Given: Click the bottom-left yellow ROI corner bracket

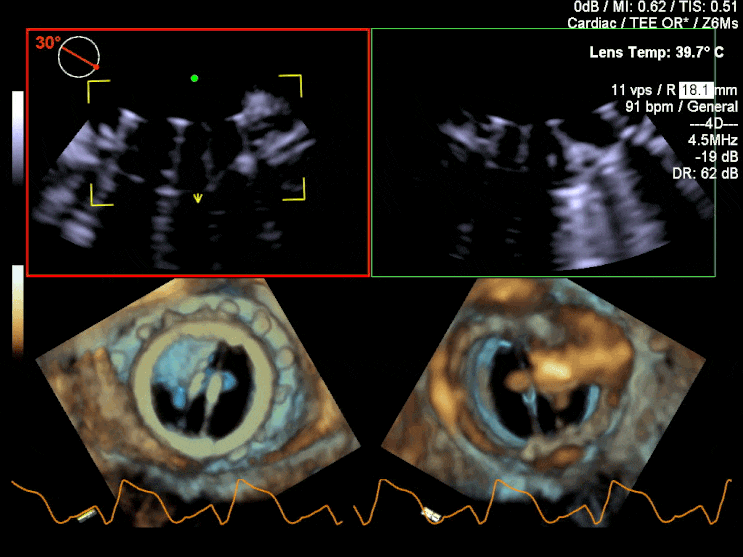Looking at the screenshot, I should (102, 195).
